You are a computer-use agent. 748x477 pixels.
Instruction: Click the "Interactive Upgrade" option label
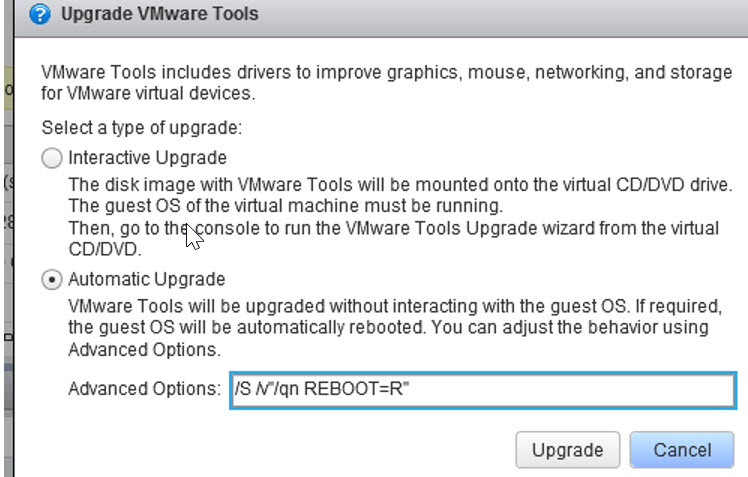tap(147, 158)
